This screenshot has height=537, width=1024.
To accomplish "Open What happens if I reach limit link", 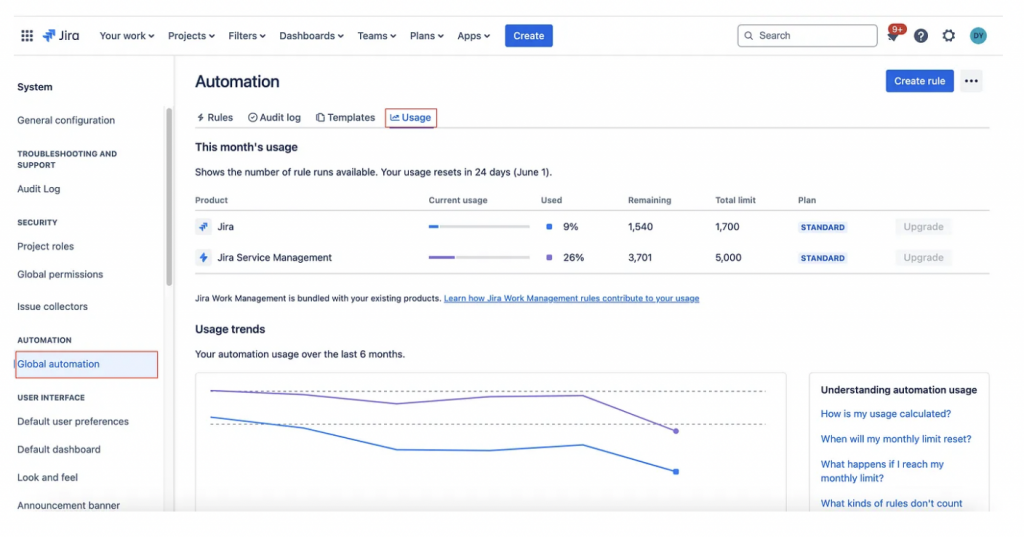I will coord(882,471).
